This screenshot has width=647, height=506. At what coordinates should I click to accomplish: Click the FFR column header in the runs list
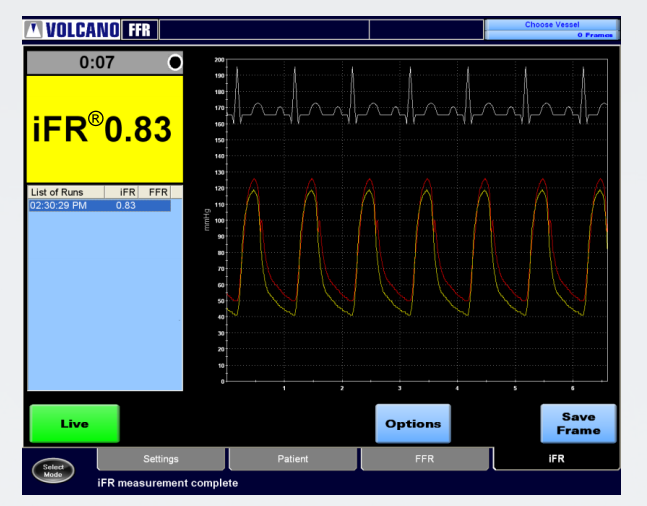pyautogui.click(x=157, y=191)
